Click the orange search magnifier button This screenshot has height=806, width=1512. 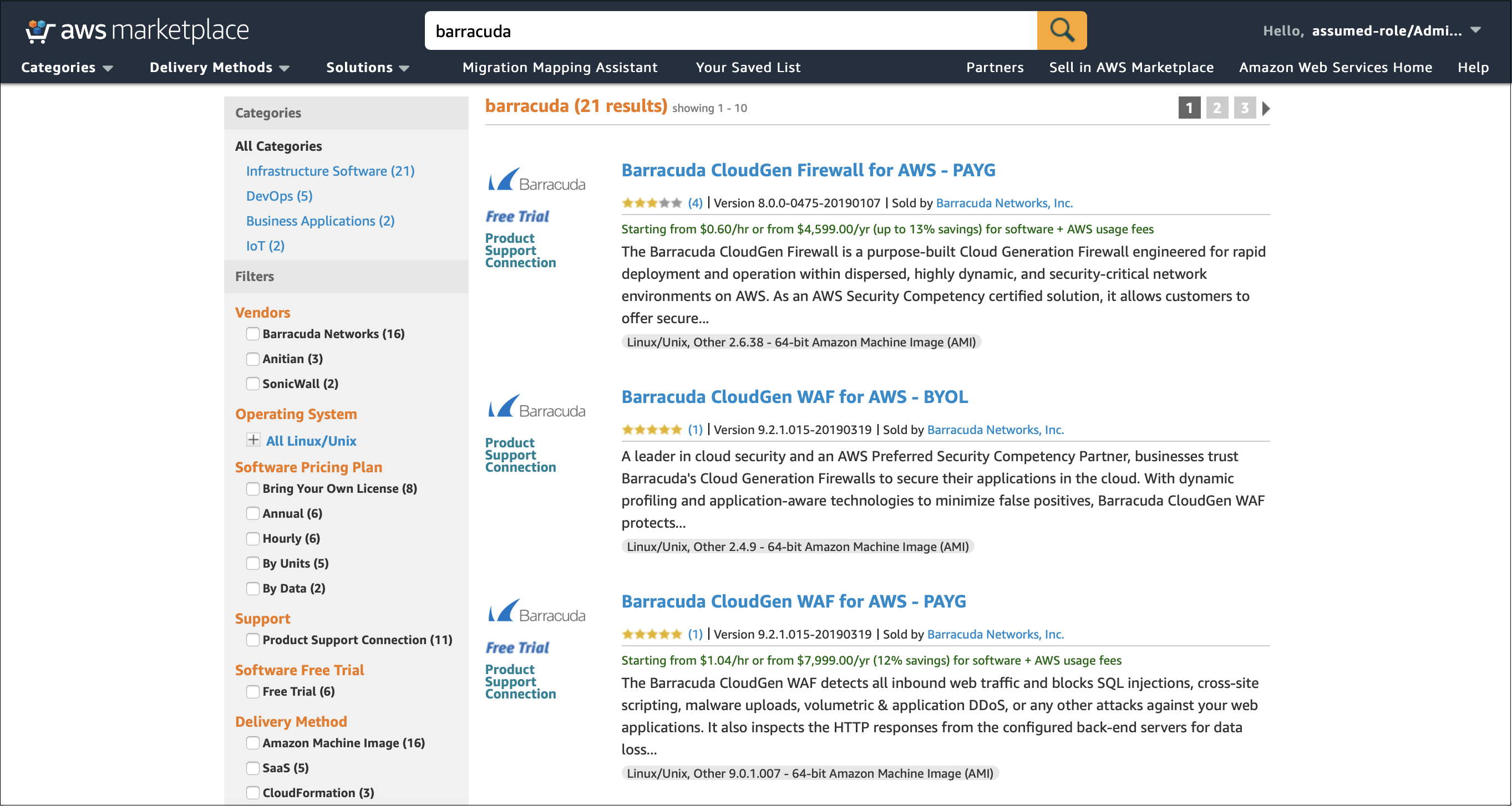pos(1061,30)
